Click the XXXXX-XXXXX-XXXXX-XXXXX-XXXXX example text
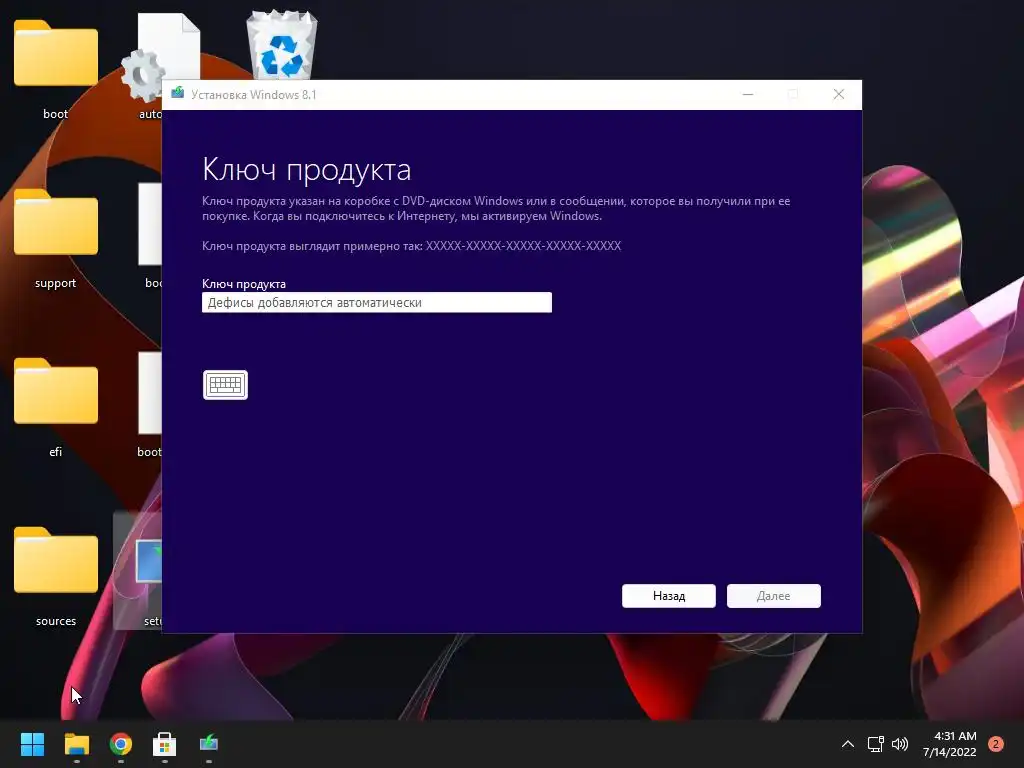1024x768 pixels. [x=523, y=246]
